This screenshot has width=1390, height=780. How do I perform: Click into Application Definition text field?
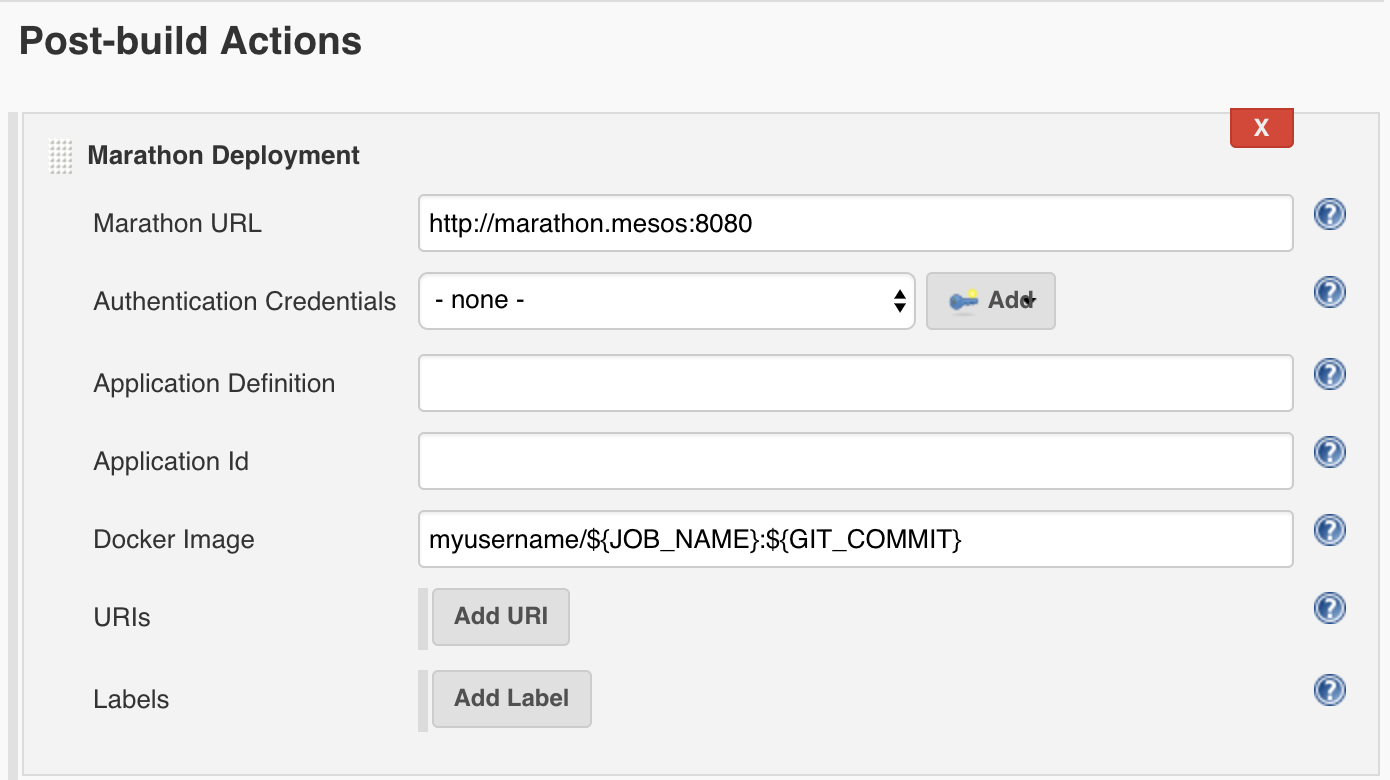856,382
